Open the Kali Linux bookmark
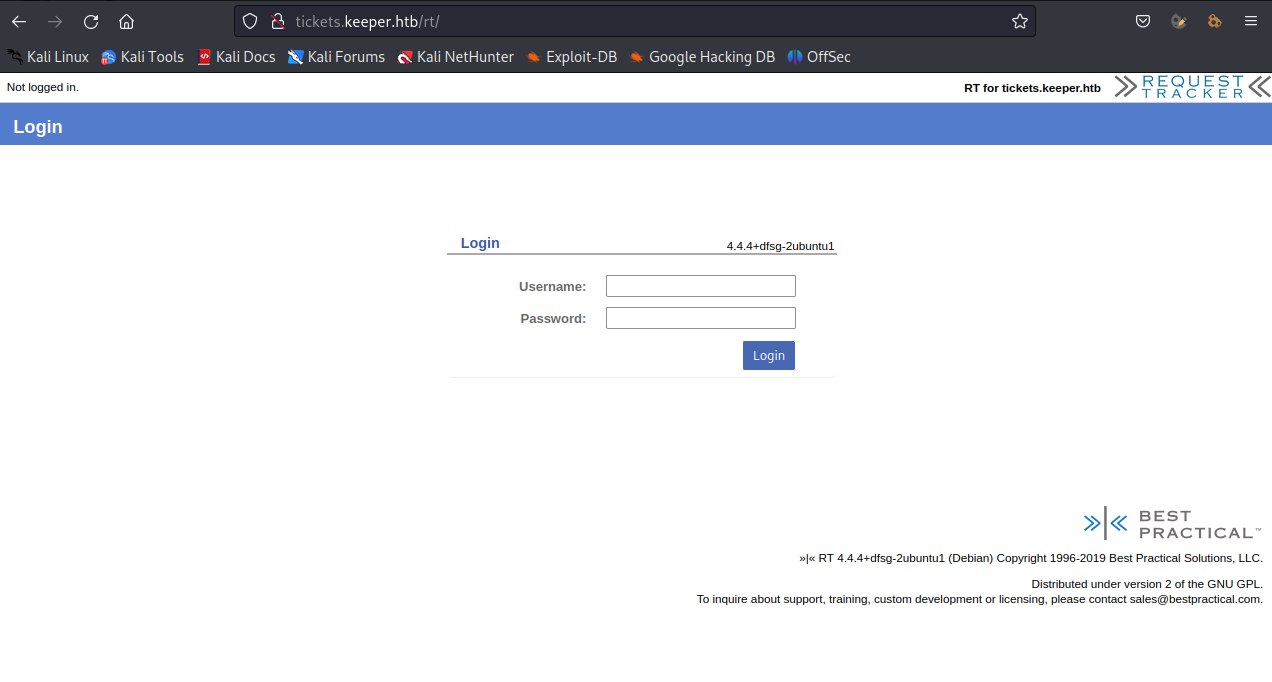 point(48,57)
